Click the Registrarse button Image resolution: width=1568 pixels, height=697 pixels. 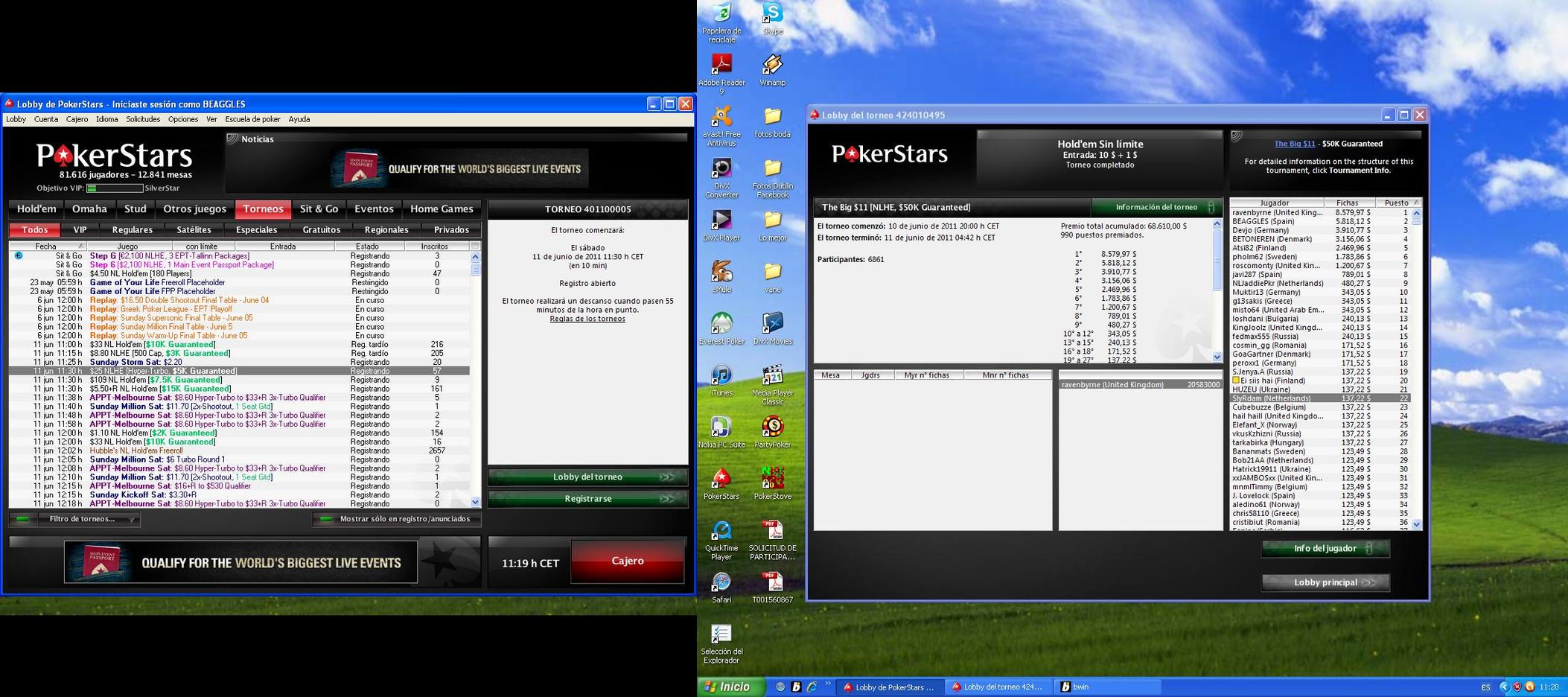click(x=588, y=498)
